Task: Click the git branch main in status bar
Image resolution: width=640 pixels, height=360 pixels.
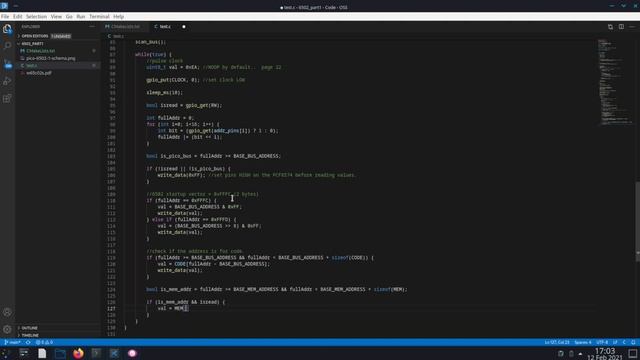Action: click(12, 342)
